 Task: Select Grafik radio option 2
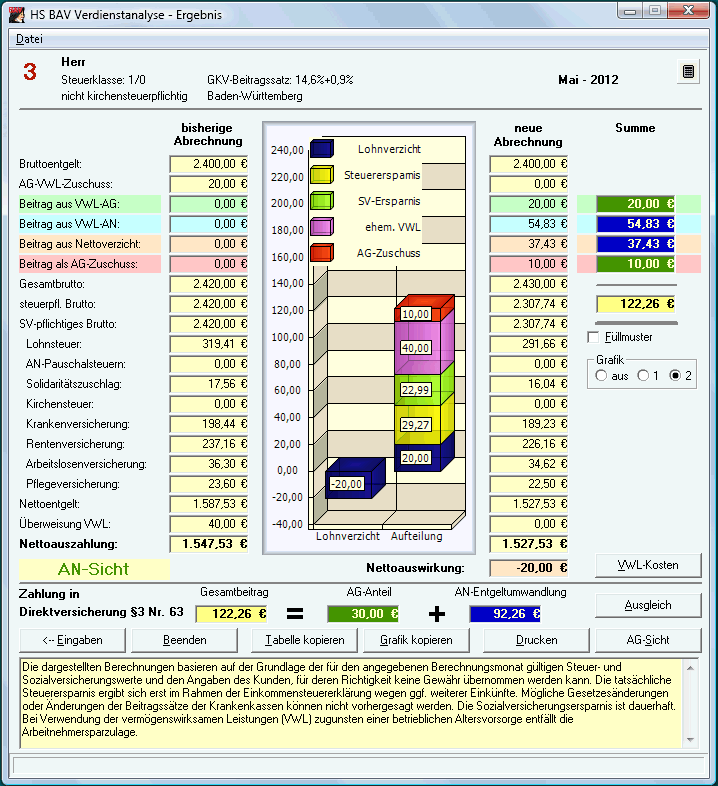(675, 375)
